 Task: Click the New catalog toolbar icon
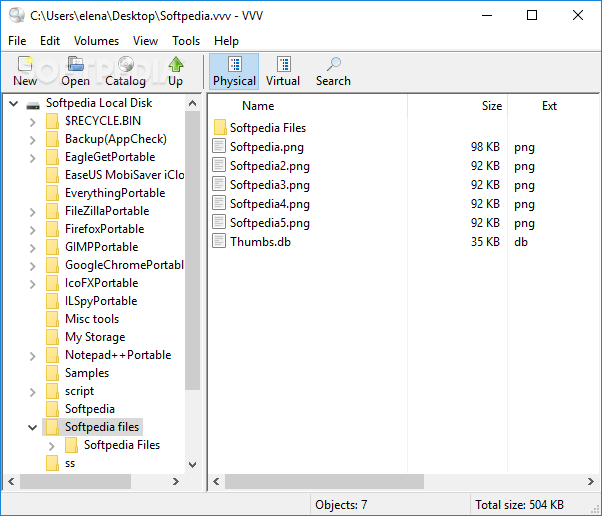25,64
